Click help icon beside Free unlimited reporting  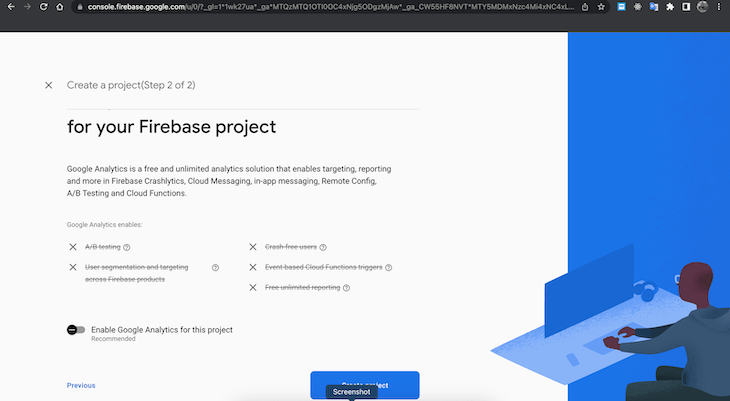point(346,288)
